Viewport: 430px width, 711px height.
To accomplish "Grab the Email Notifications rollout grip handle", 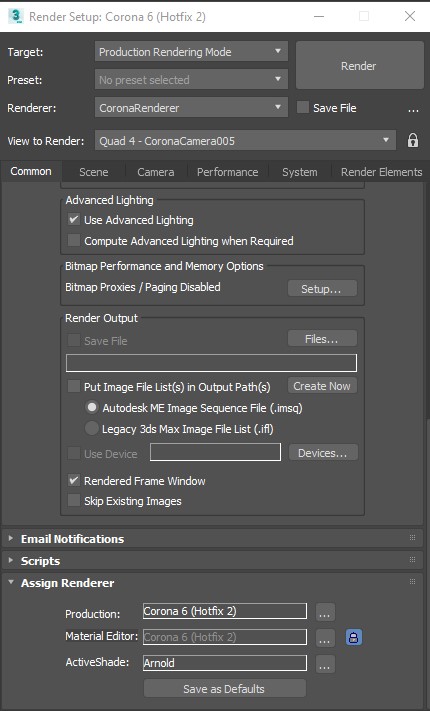I will [x=412, y=538].
